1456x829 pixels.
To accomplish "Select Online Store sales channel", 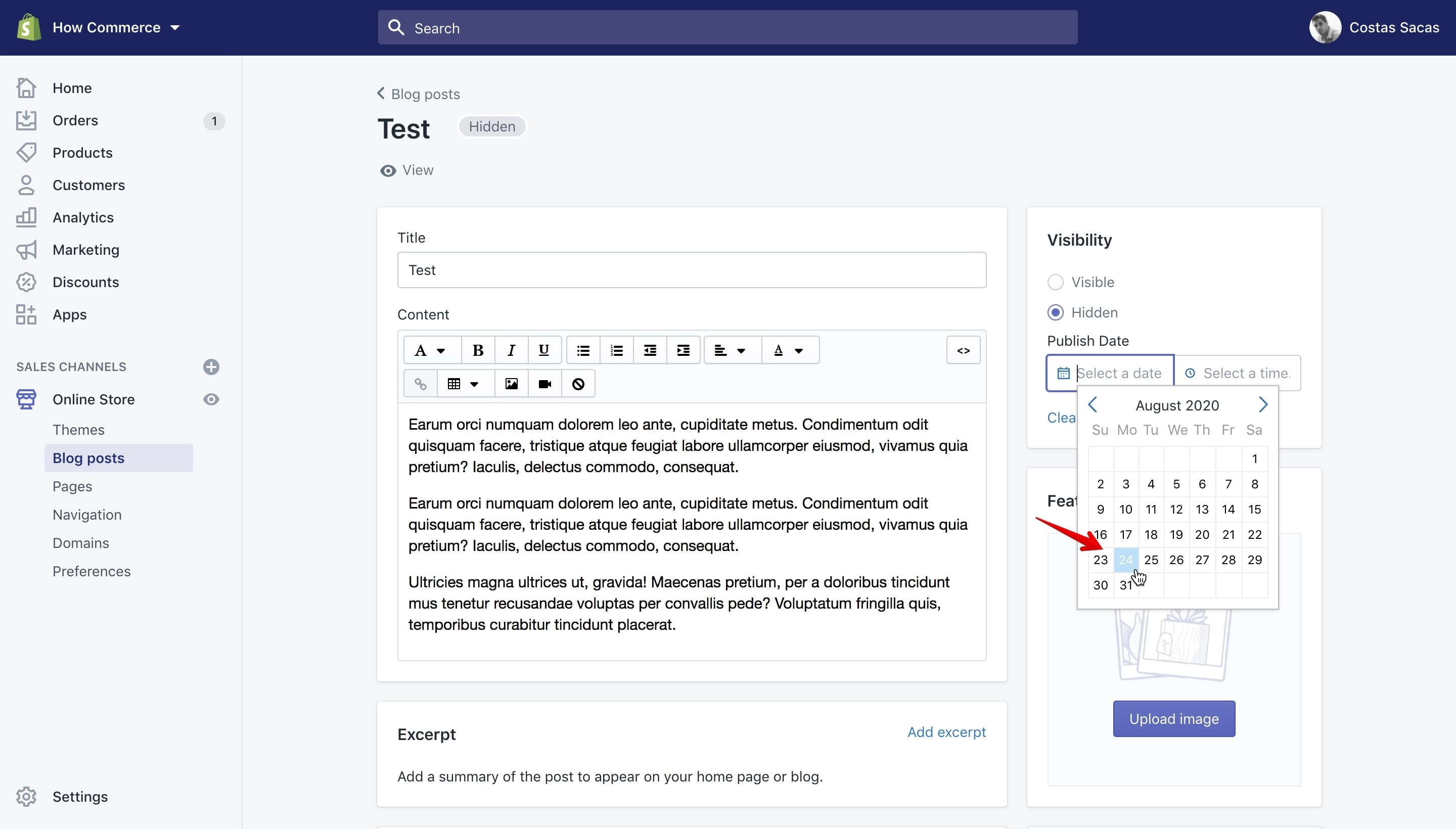I will point(94,399).
